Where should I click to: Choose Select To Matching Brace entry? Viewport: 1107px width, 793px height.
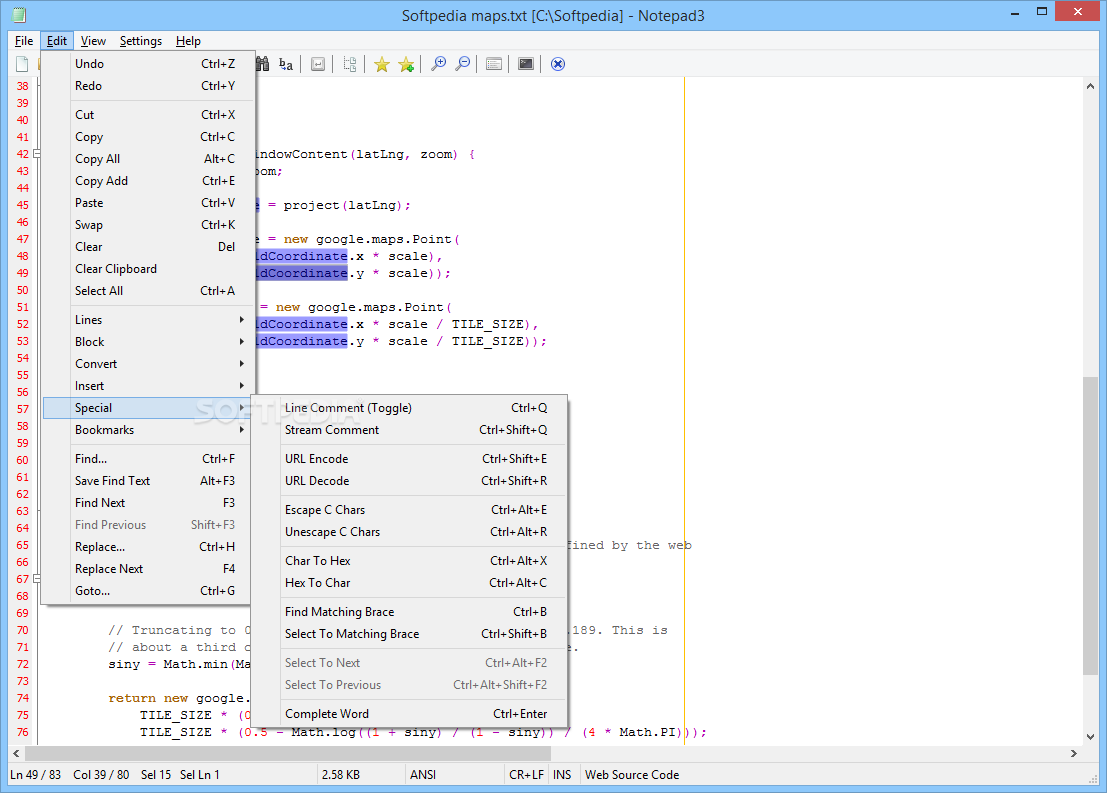coord(409,634)
